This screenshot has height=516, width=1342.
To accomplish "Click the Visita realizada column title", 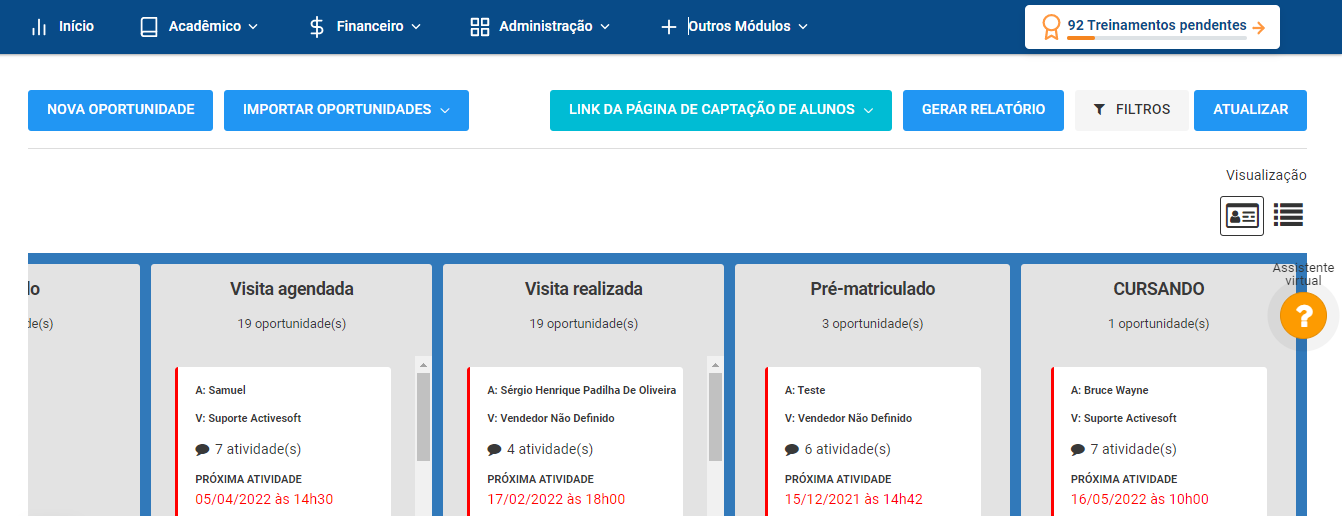I will tap(584, 289).
